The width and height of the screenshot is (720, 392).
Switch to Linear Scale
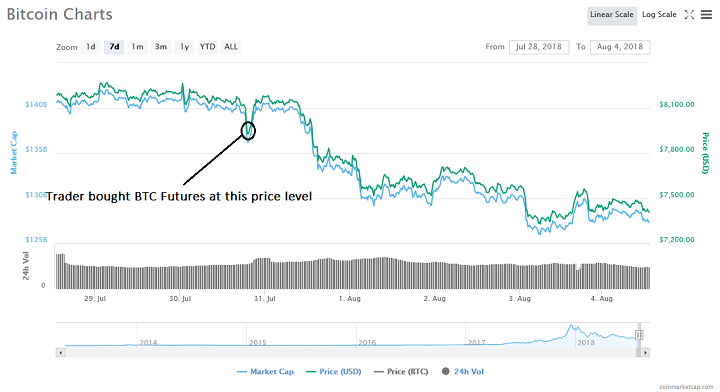coord(612,15)
